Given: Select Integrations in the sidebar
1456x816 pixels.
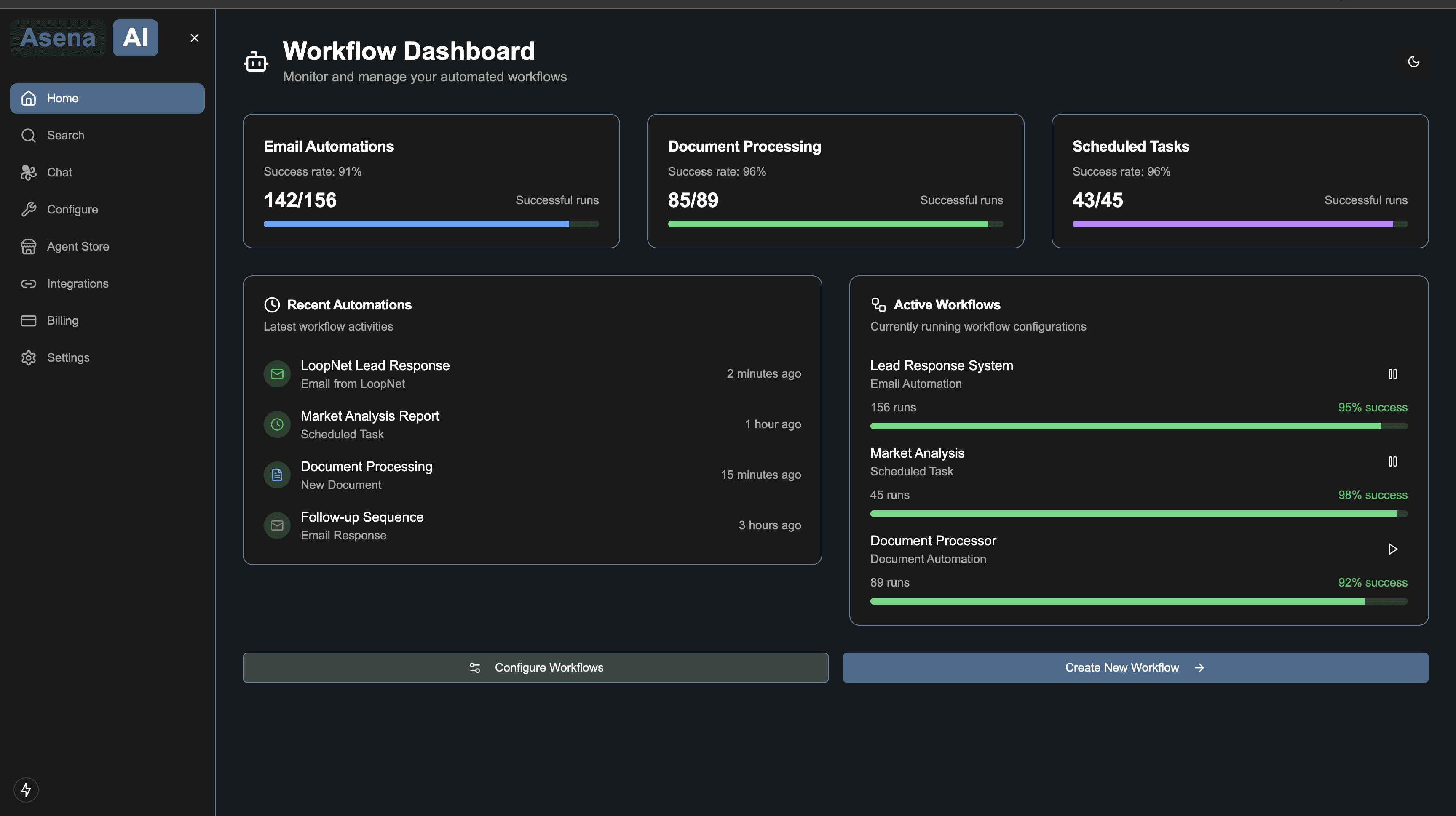Looking at the screenshot, I should (x=107, y=283).
